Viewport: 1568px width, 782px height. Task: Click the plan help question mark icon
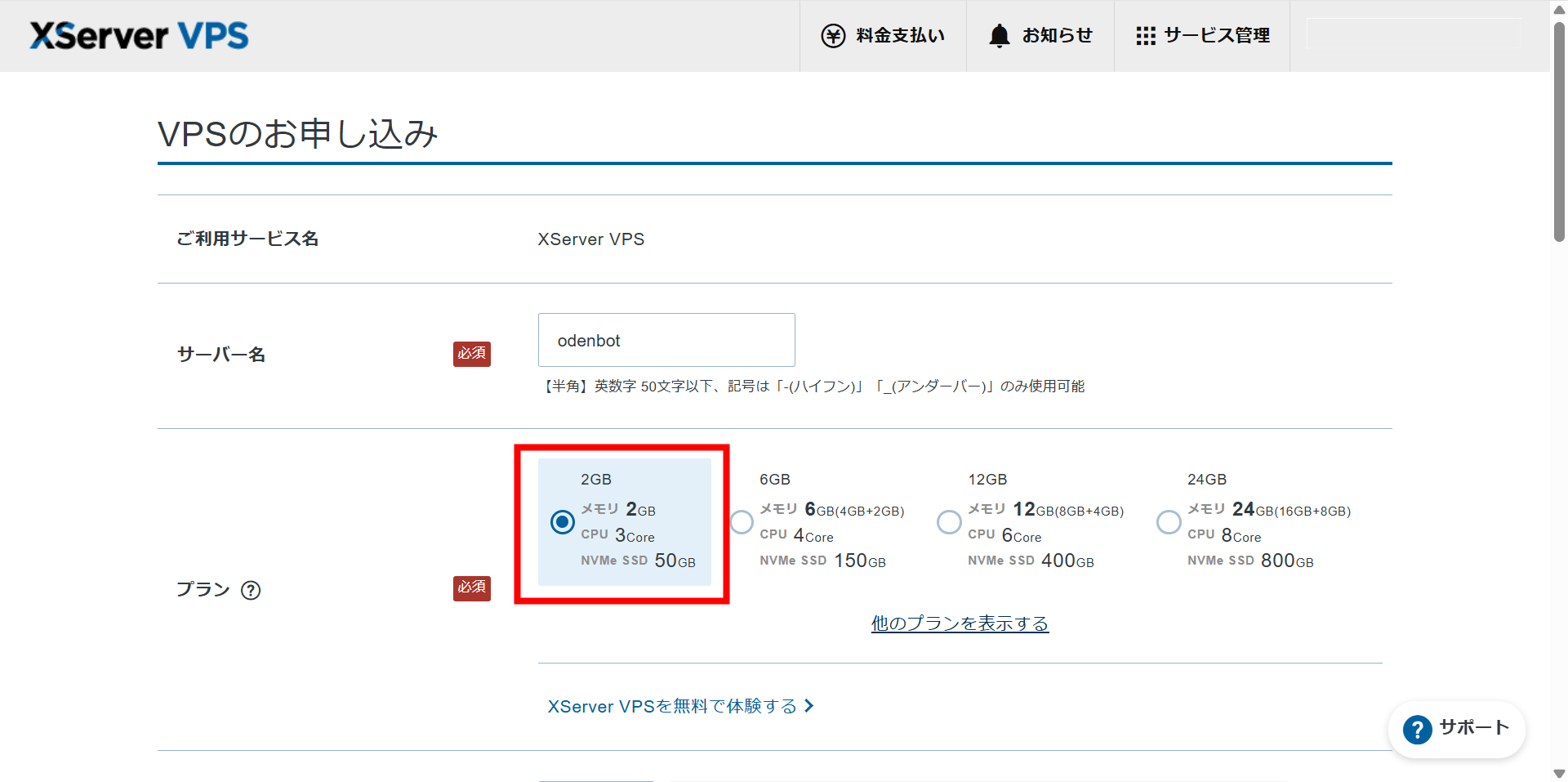click(251, 590)
